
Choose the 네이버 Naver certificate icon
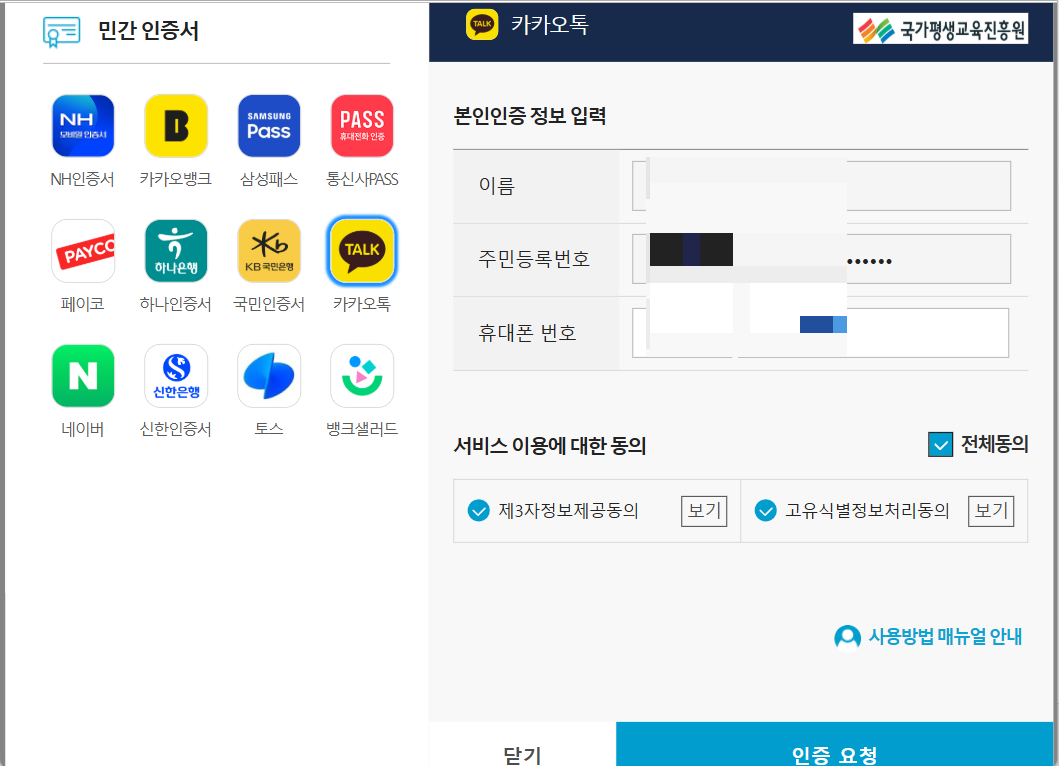(83, 376)
